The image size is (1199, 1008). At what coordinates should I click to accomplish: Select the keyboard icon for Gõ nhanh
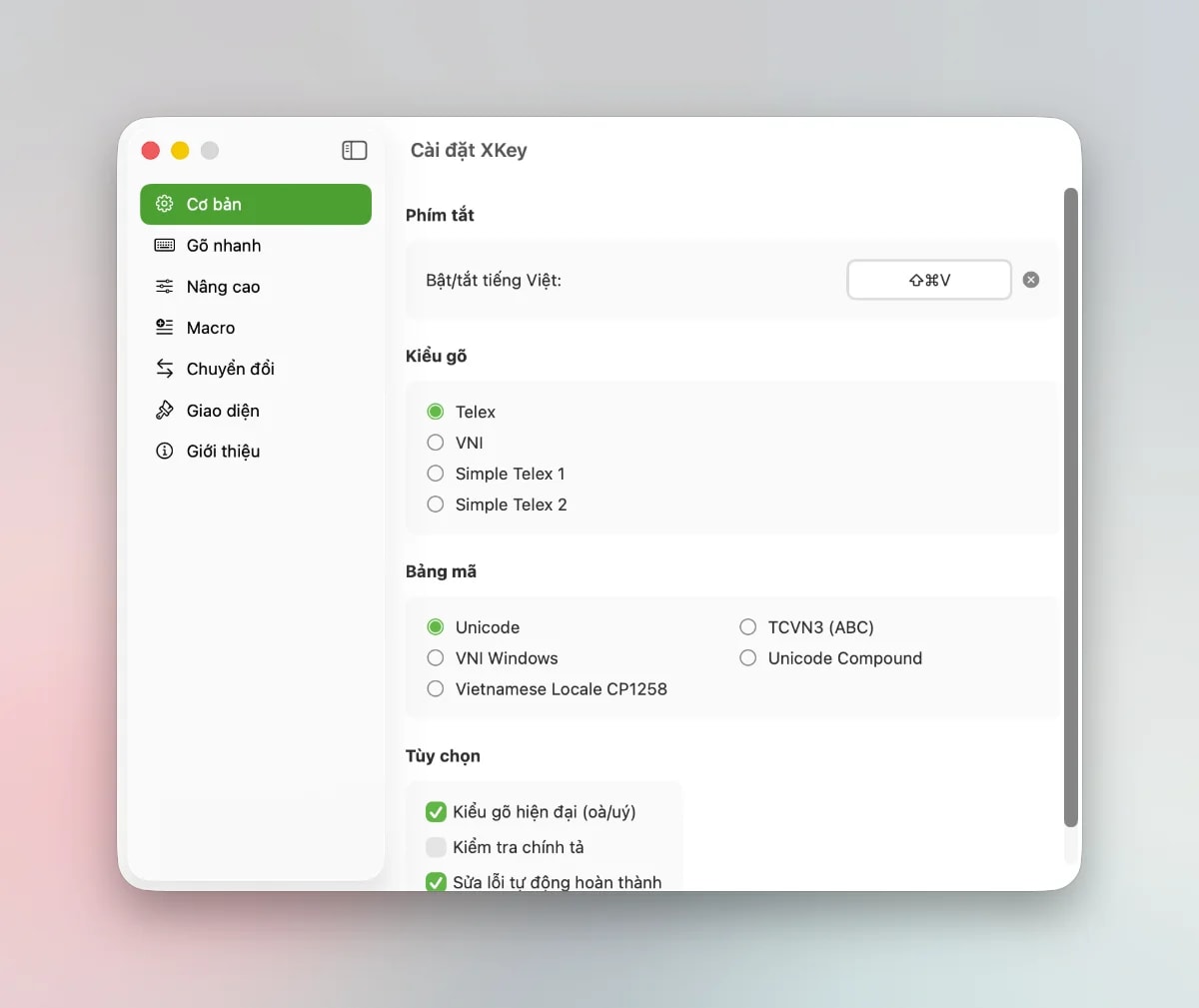coord(164,245)
